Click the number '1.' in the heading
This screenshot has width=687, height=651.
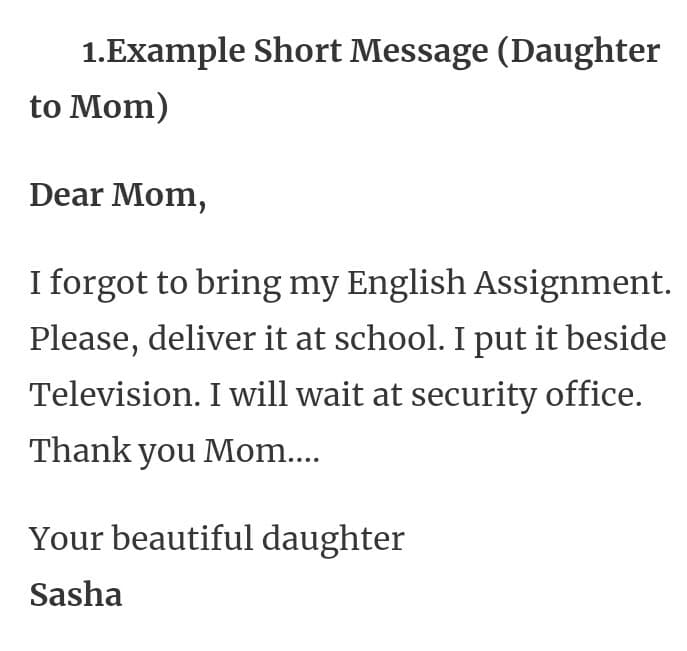click(94, 53)
